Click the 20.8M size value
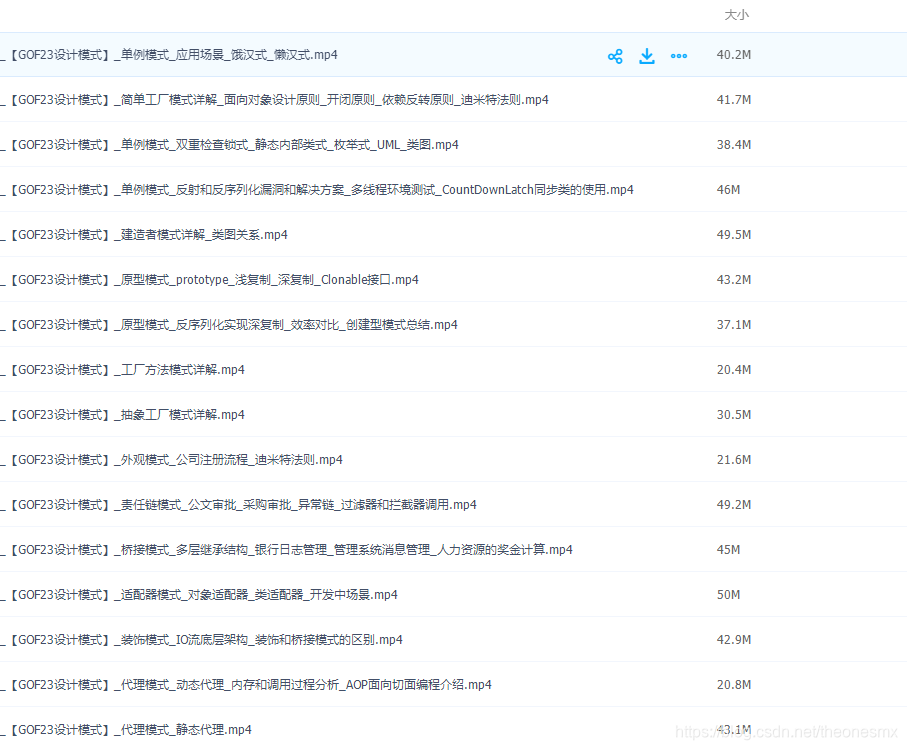The width and height of the screenshot is (907, 750). [733, 686]
